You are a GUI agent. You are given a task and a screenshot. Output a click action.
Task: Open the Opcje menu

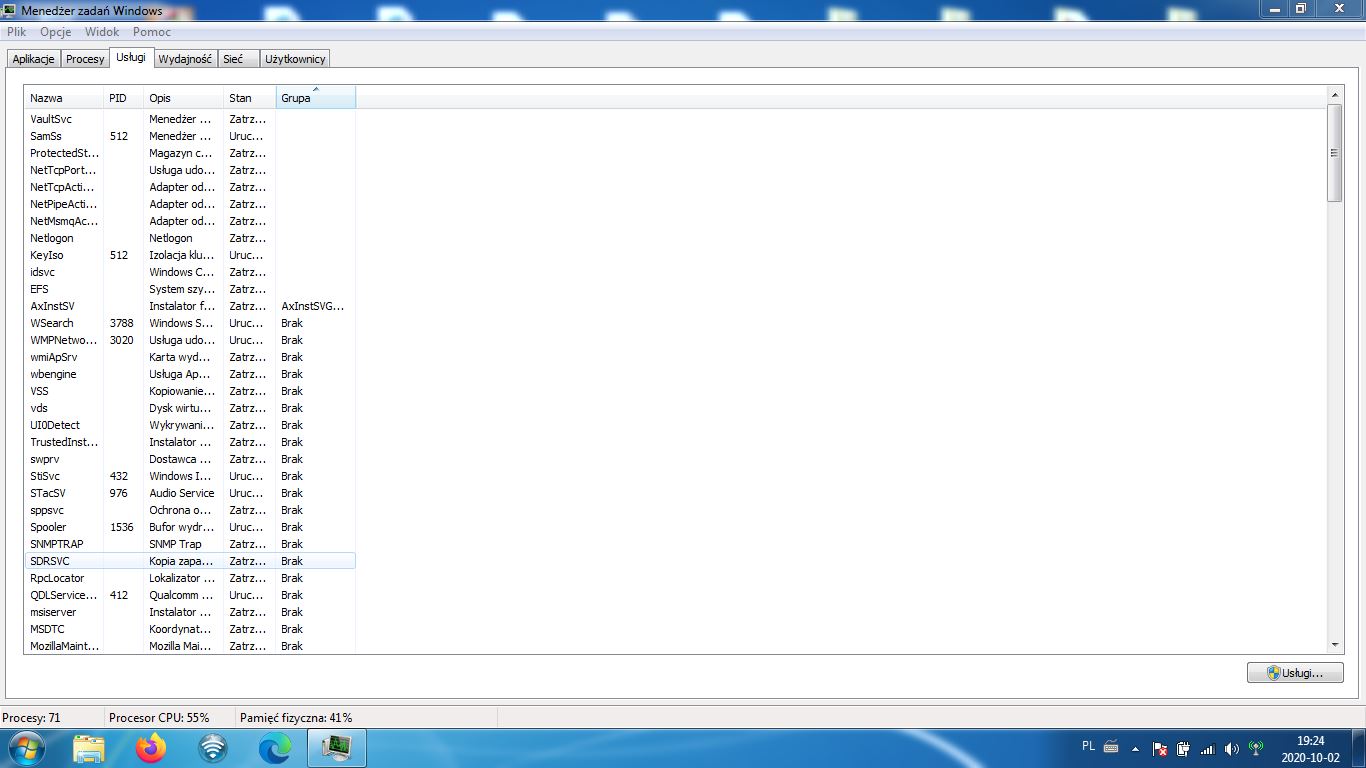(x=55, y=32)
